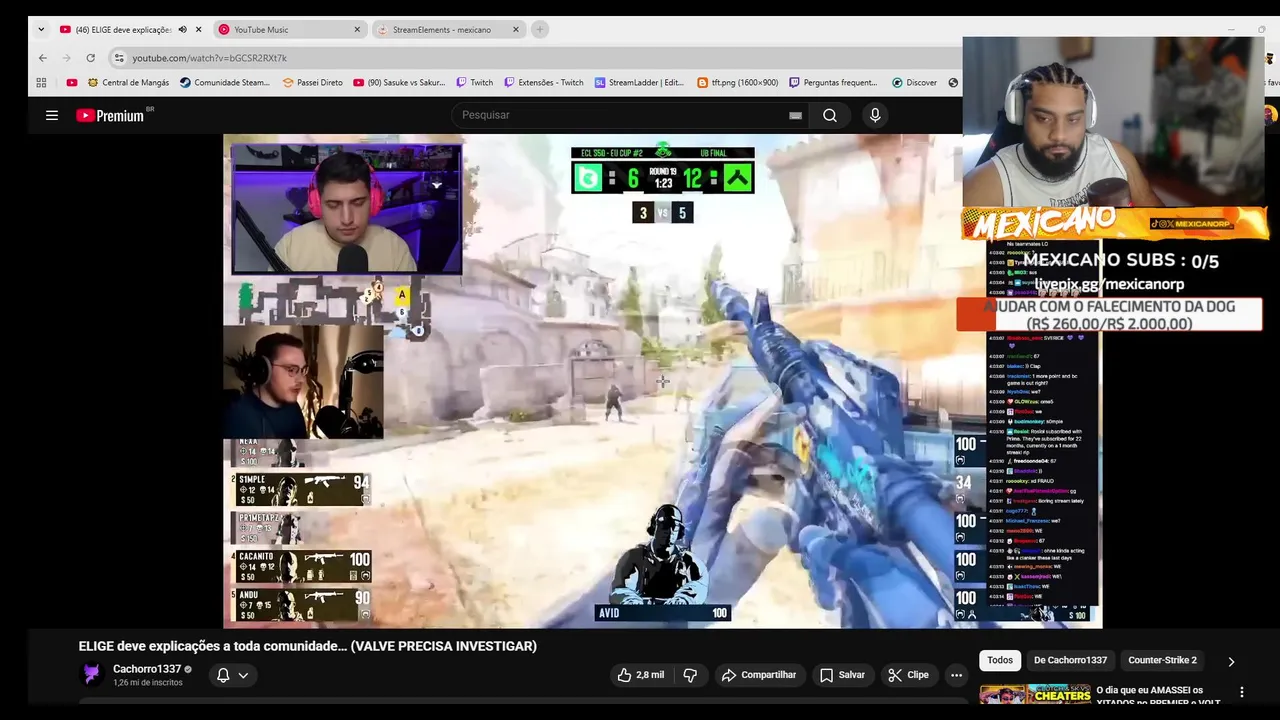Viewport: 1280px width, 720px height.
Task: Open a new browser tab
Action: point(540,29)
